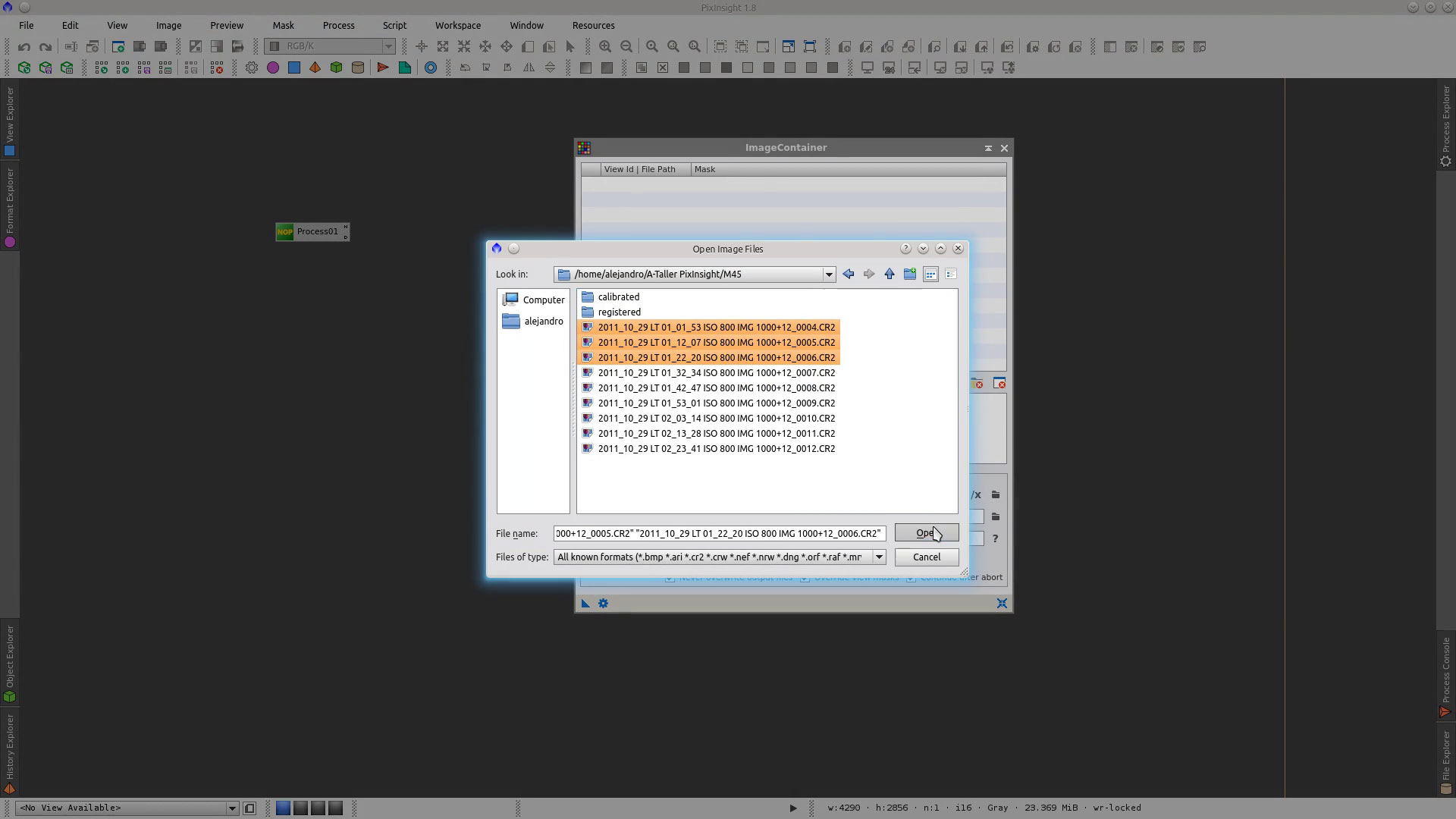Switch file dialog to list view

click(x=930, y=275)
